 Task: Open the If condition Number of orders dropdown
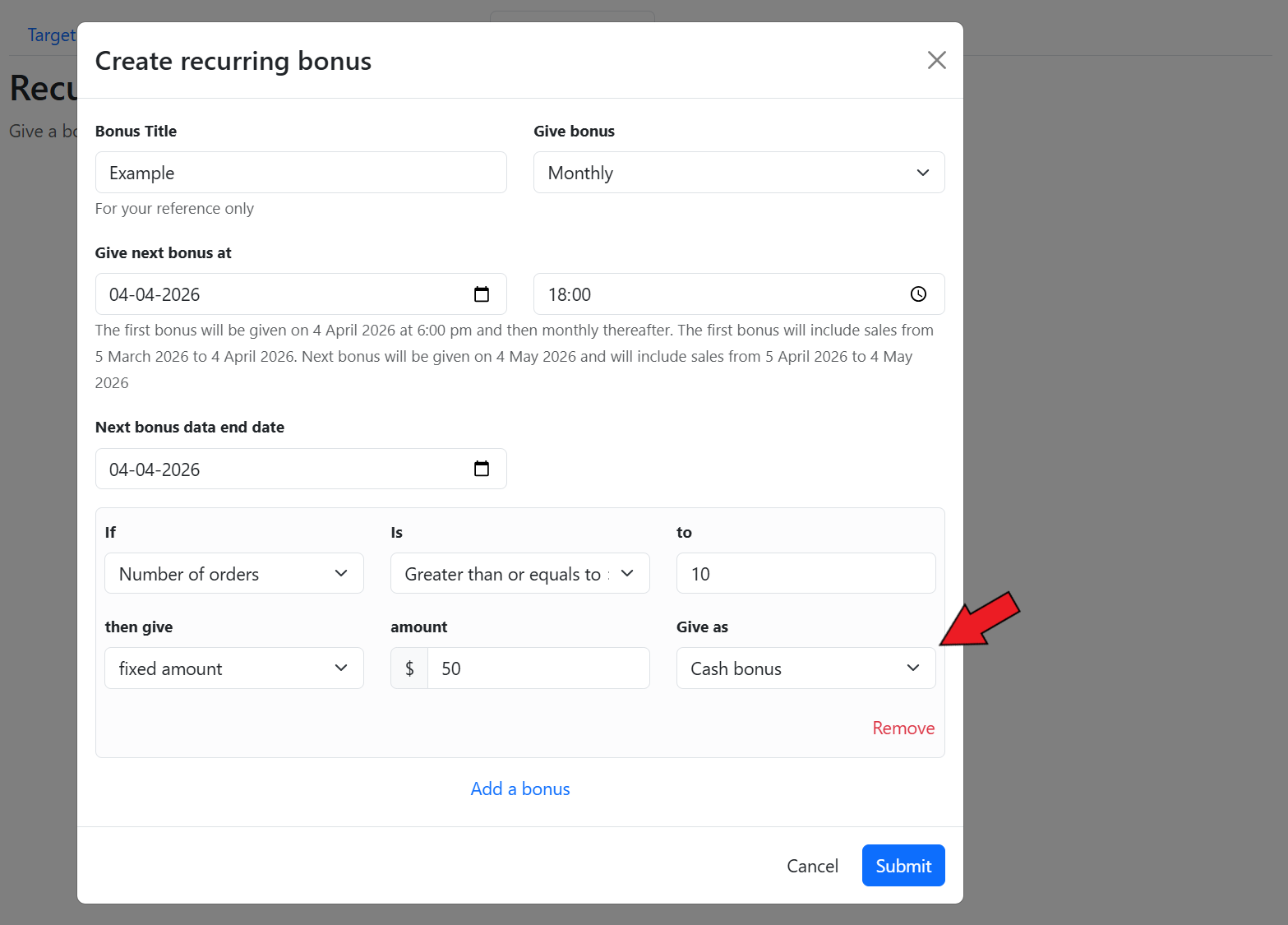click(233, 574)
